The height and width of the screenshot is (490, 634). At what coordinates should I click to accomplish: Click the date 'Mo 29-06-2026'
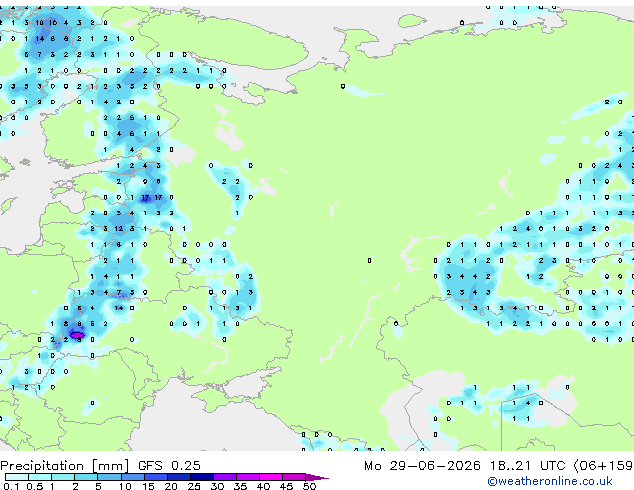pyautogui.click(x=422, y=466)
